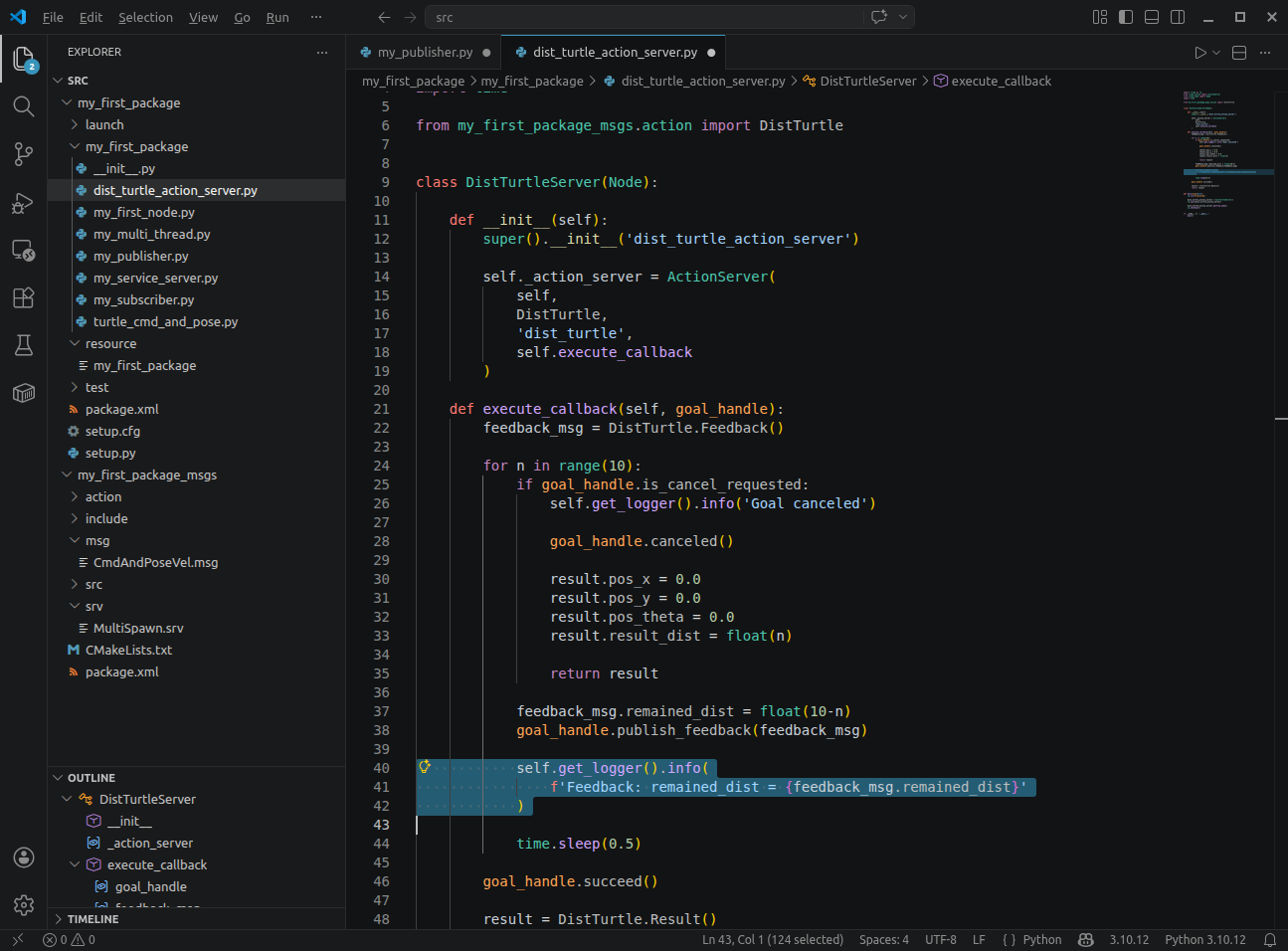Collapse the resource folder

[x=197, y=343]
